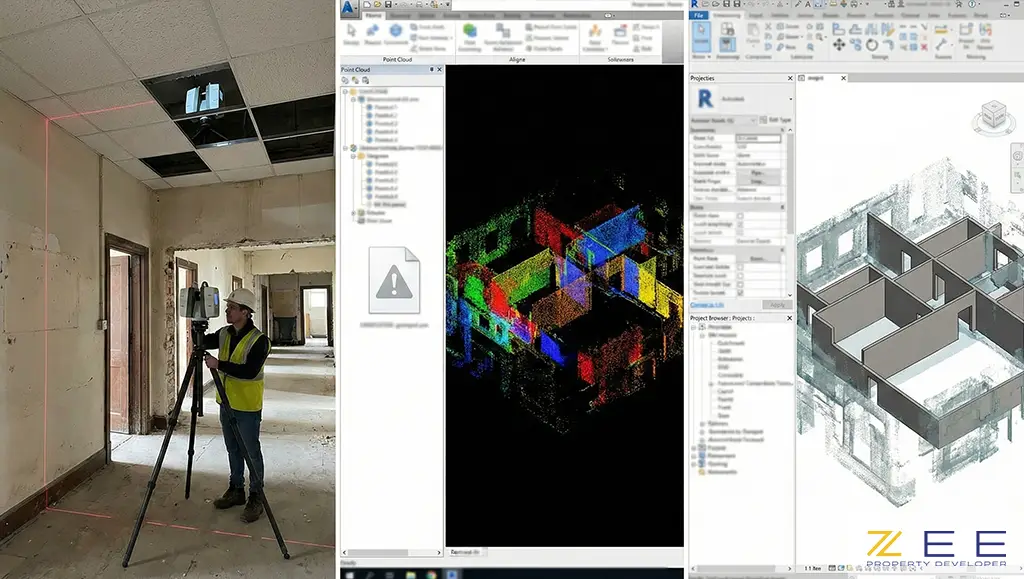The image size is (1024, 579).
Task: Collapse the top root node in Point Cloud tree
Action: [x=345, y=91]
